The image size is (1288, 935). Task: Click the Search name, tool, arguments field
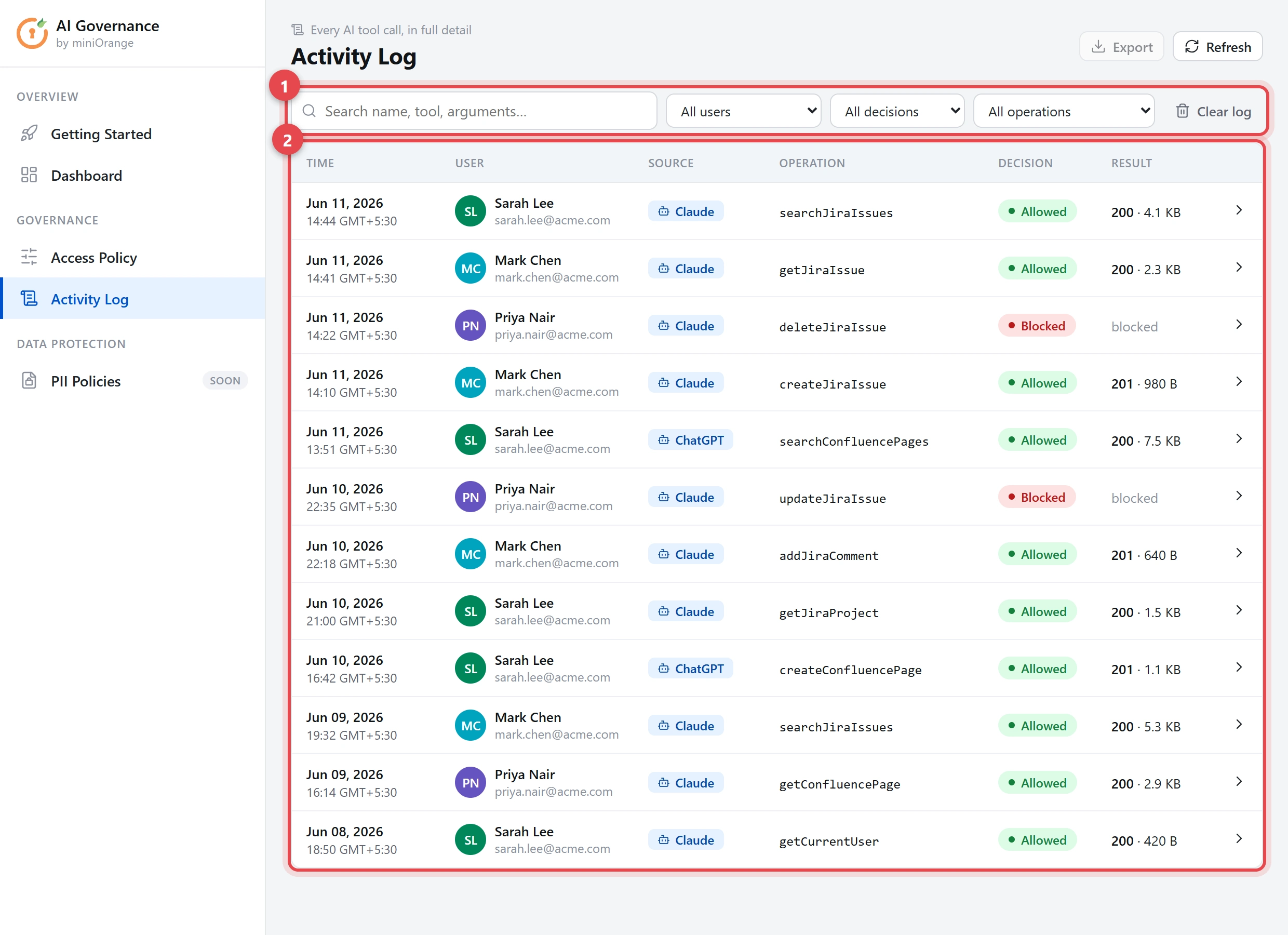pyautogui.click(x=474, y=111)
